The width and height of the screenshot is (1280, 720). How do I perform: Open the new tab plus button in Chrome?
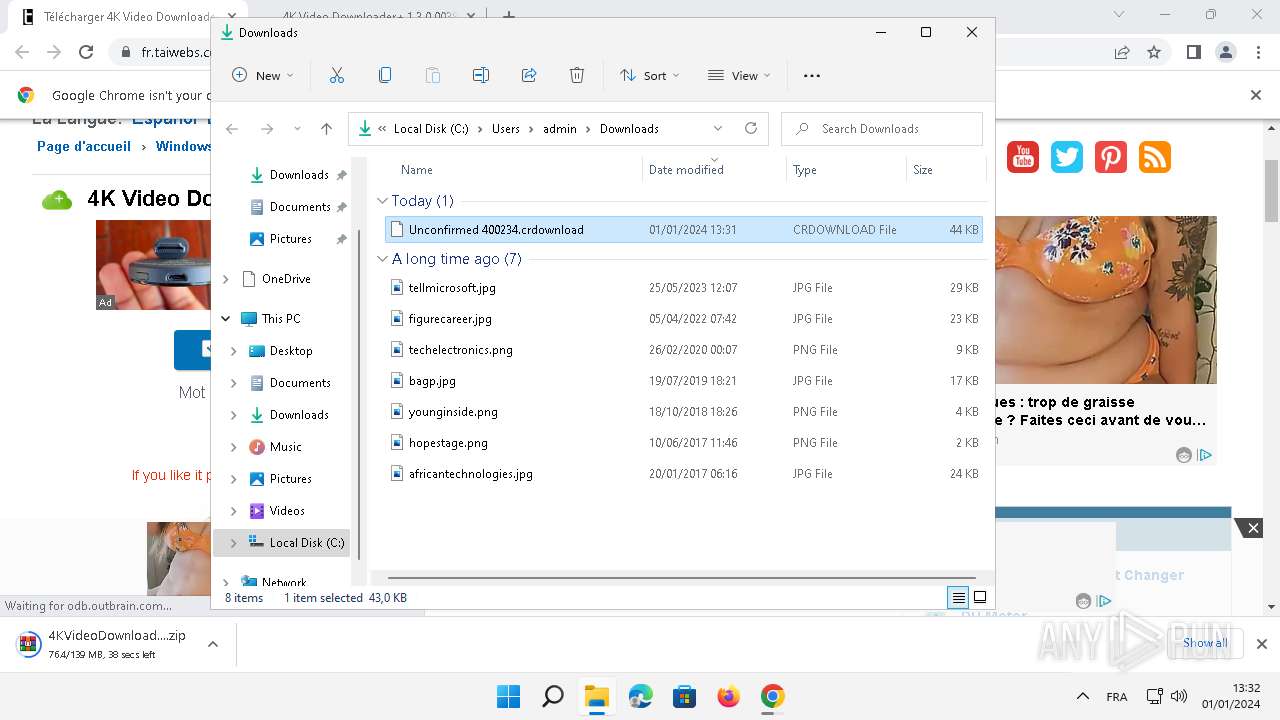coord(509,16)
